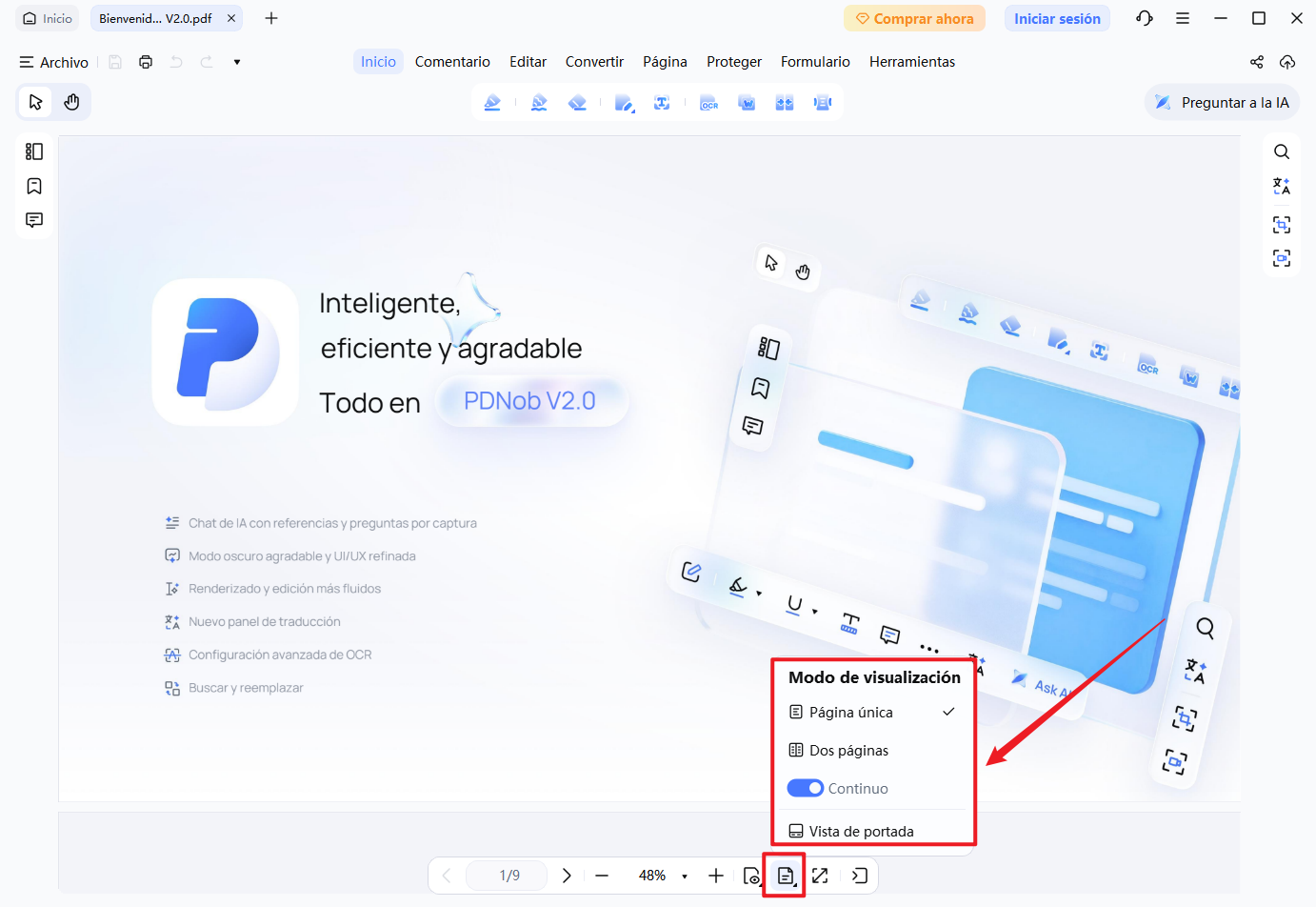
Task: Zoom out with the minus button
Action: [x=602, y=876]
